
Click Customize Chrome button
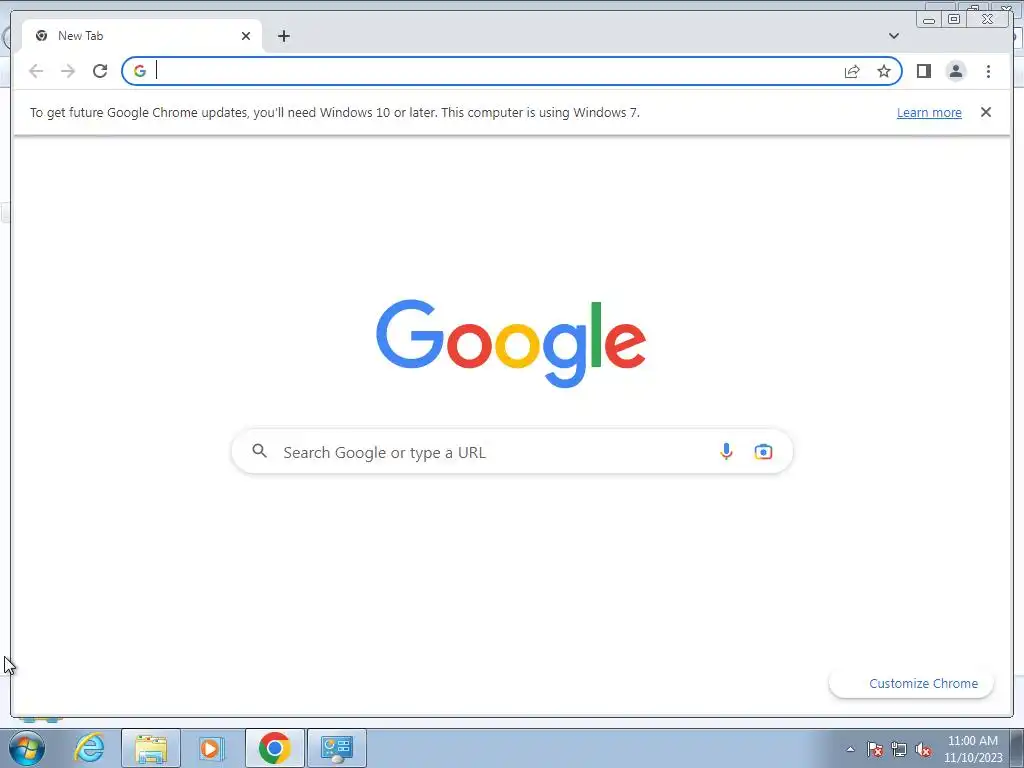[911, 683]
